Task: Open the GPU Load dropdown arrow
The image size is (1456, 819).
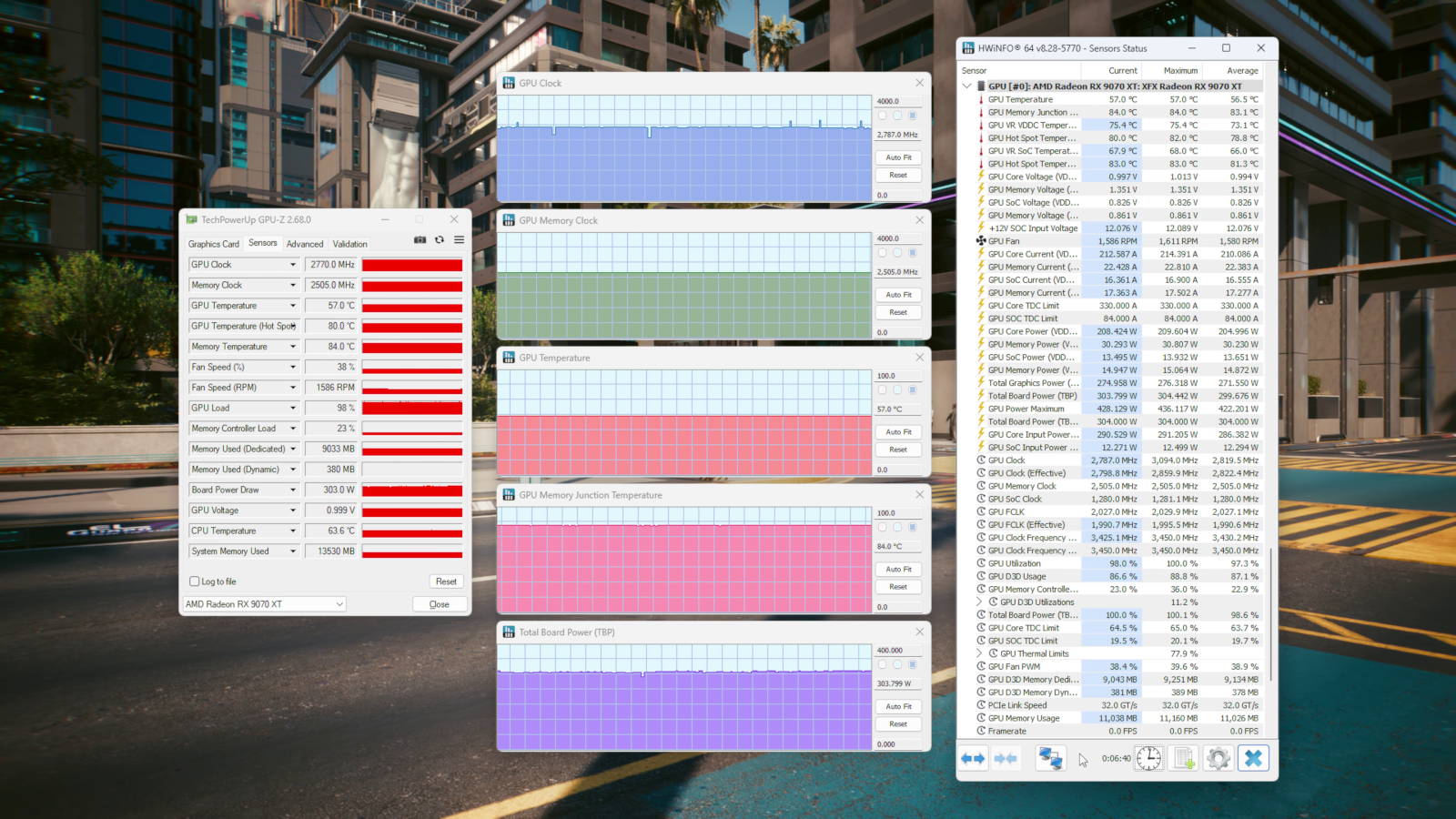Action: click(x=293, y=408)
